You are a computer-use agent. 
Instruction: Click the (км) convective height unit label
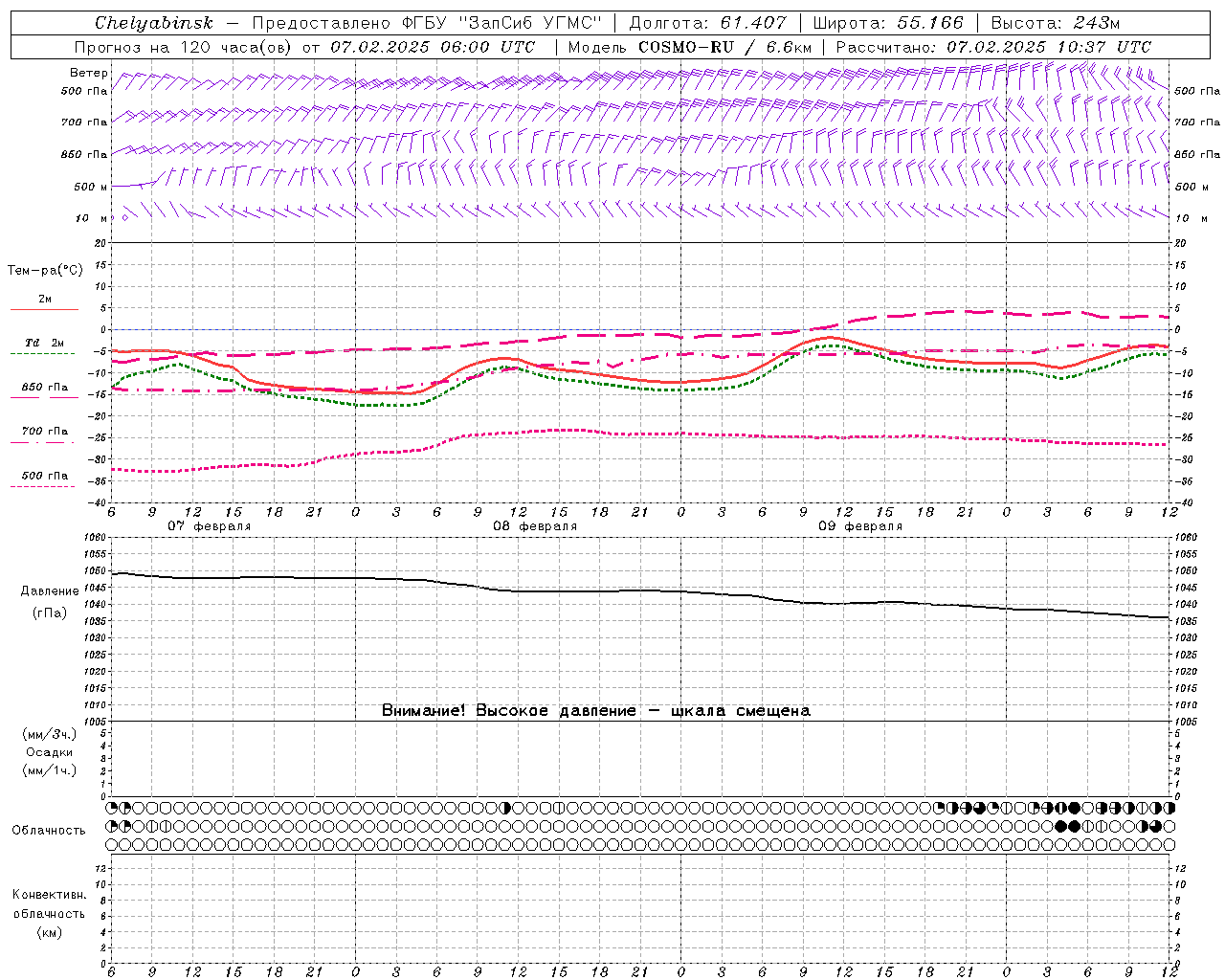point(50,933)
